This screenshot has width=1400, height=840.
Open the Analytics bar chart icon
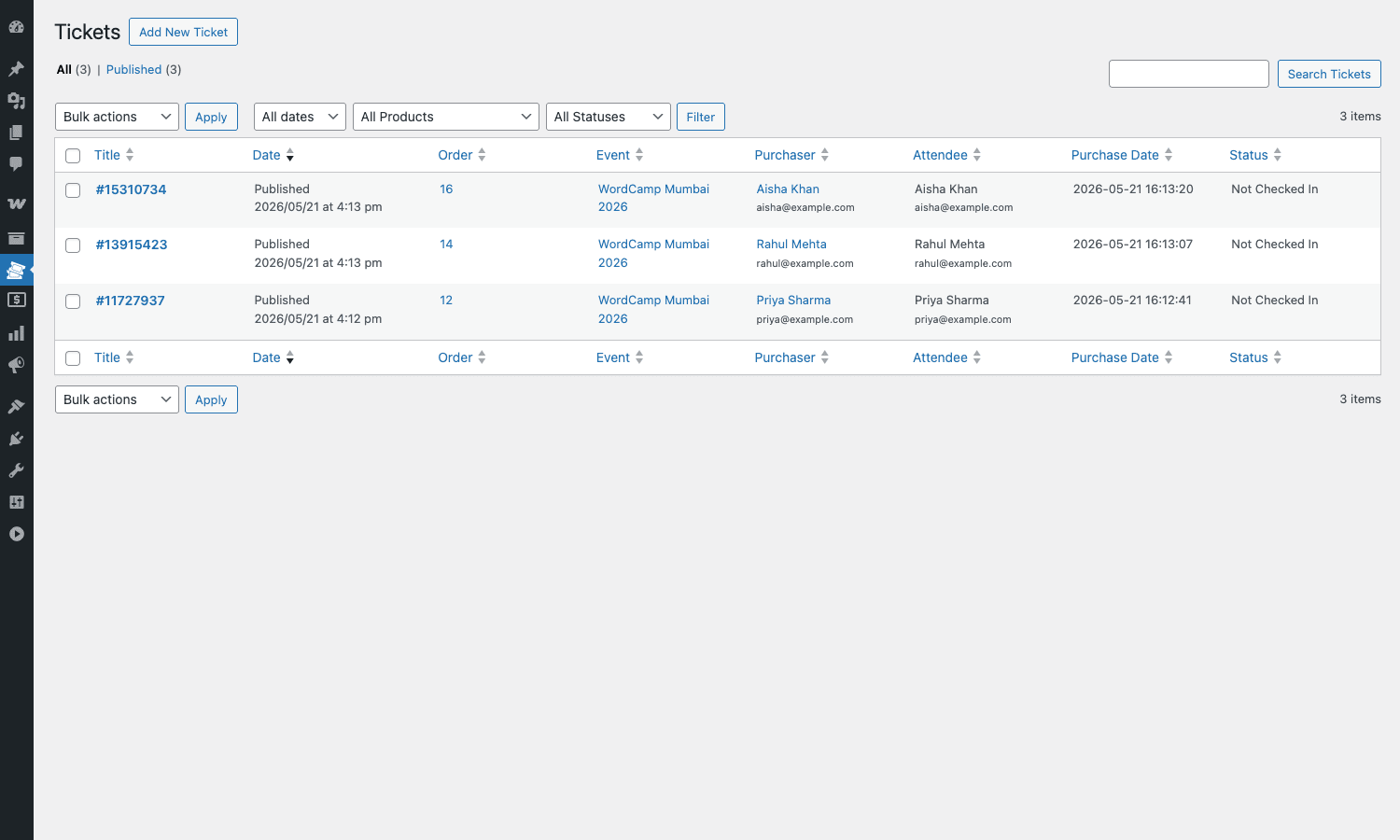(16, 333)
